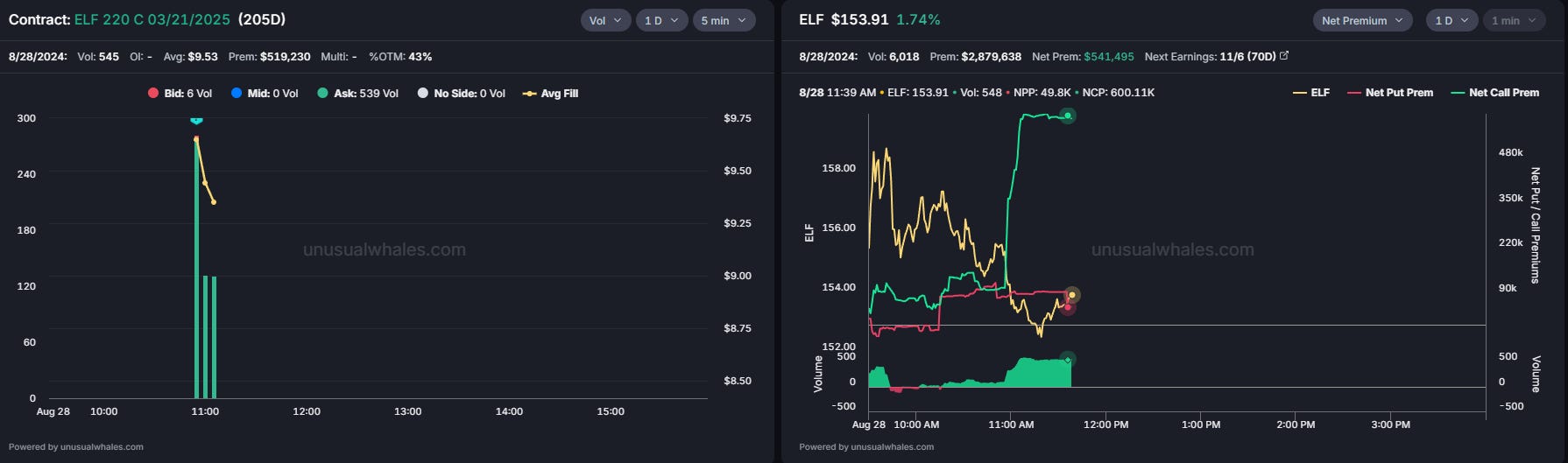Click the NCP: 600.11K readout
Image resolution: width=1568 pixels, height=463 pixels.
tap(1119, 92)
